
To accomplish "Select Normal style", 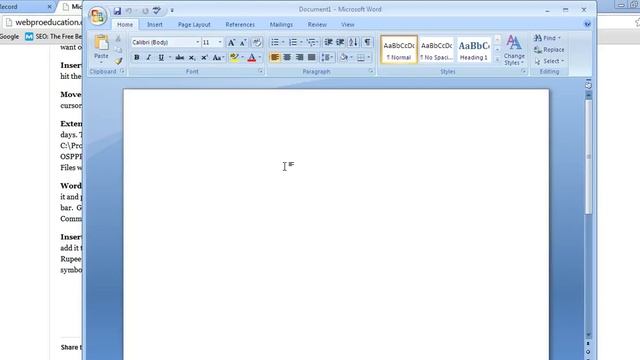I will click(399, 49).
